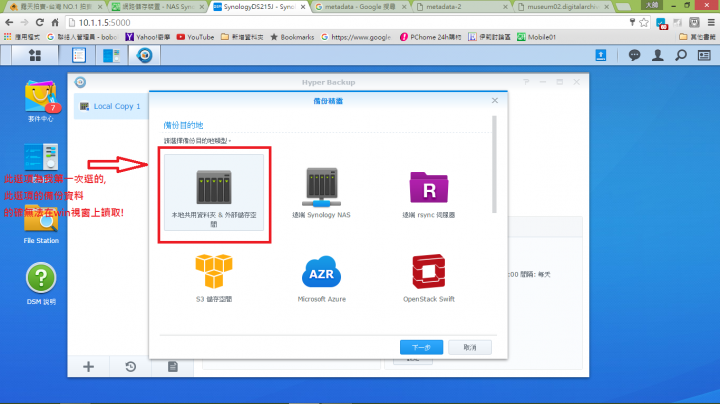The height and width of the screenshot is (404, 720).
Task: Open the new folder bookmark folder
Action: pyautogui.click(x=242, y=37)
